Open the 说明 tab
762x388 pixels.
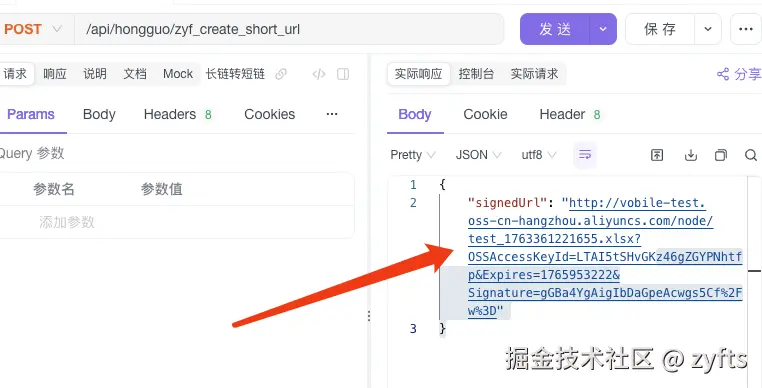[x=95, y=74]
